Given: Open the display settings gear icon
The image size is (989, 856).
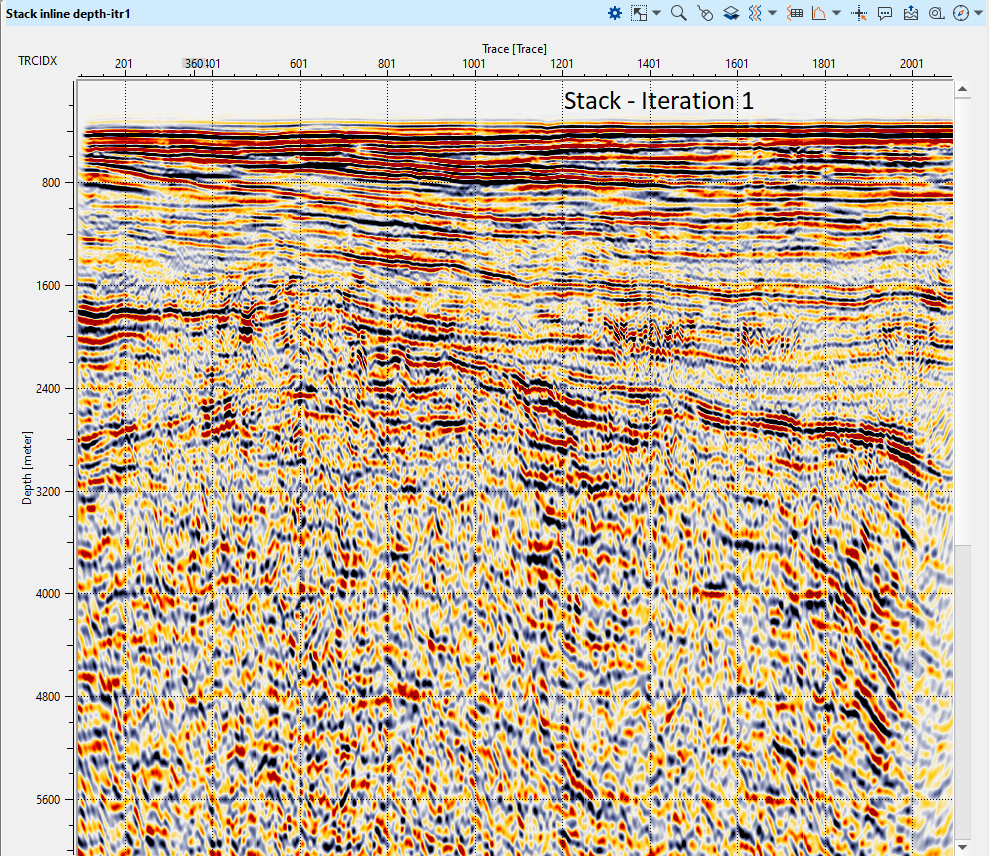Looking at the screenshot, I should (x=615, y=13).
